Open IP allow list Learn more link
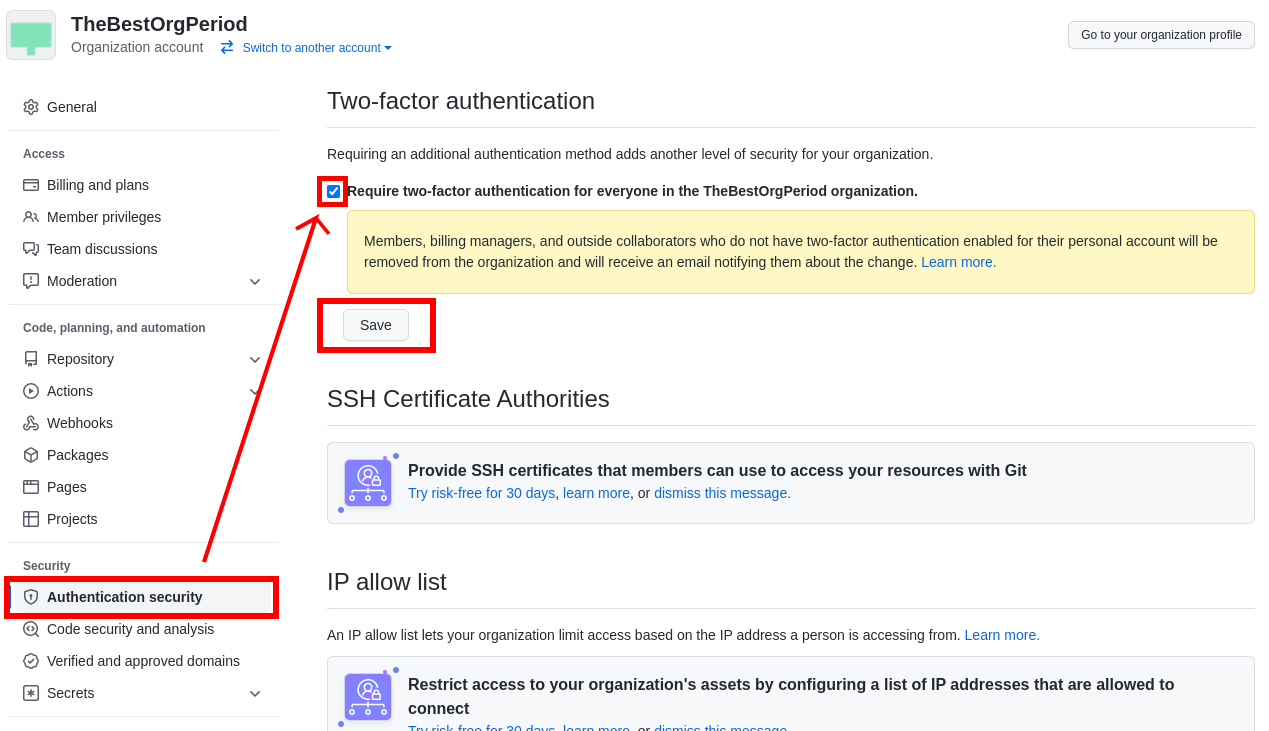 coord(1002,635)
